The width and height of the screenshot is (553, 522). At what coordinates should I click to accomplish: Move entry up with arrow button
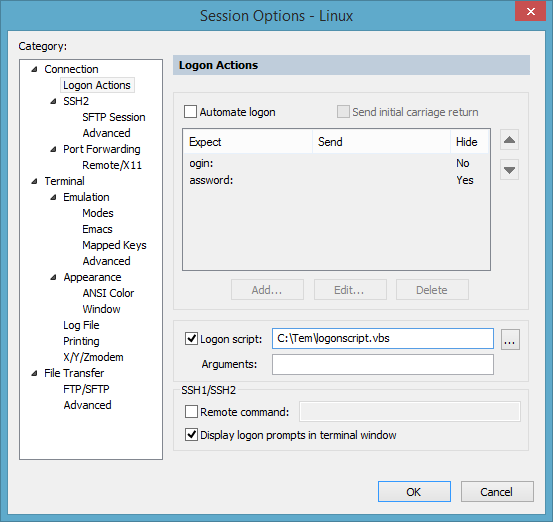[509, 140]
